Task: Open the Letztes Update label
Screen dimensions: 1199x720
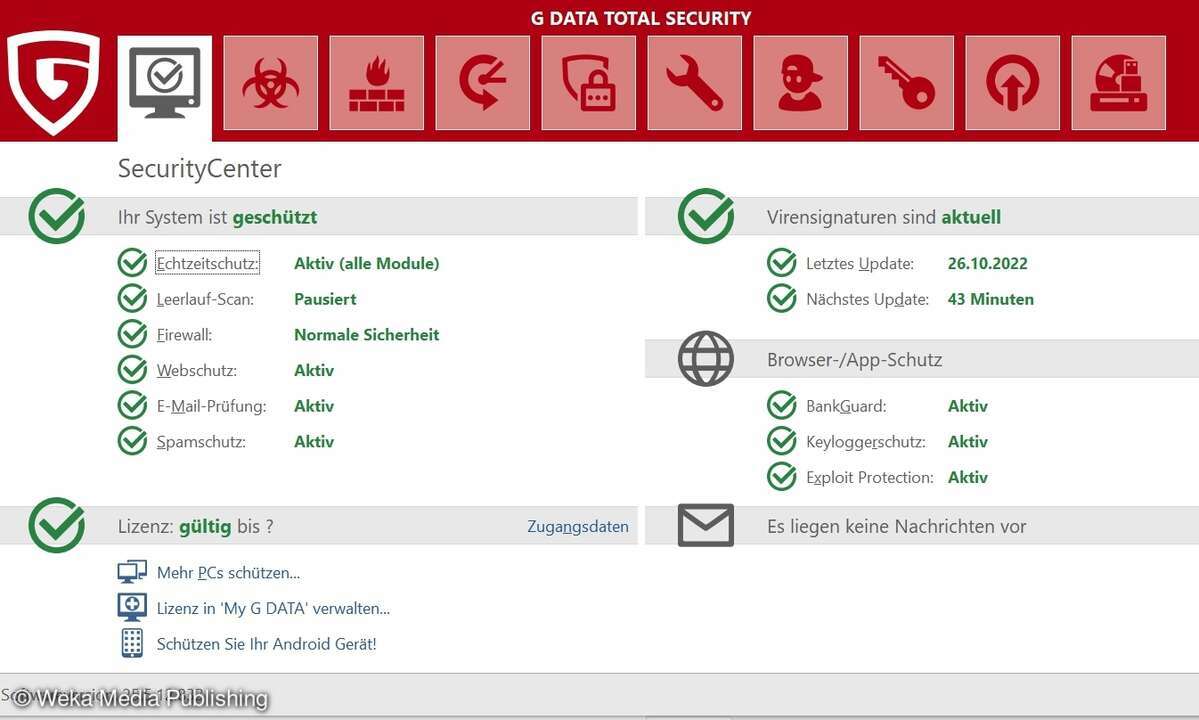Action: (860, 264)
